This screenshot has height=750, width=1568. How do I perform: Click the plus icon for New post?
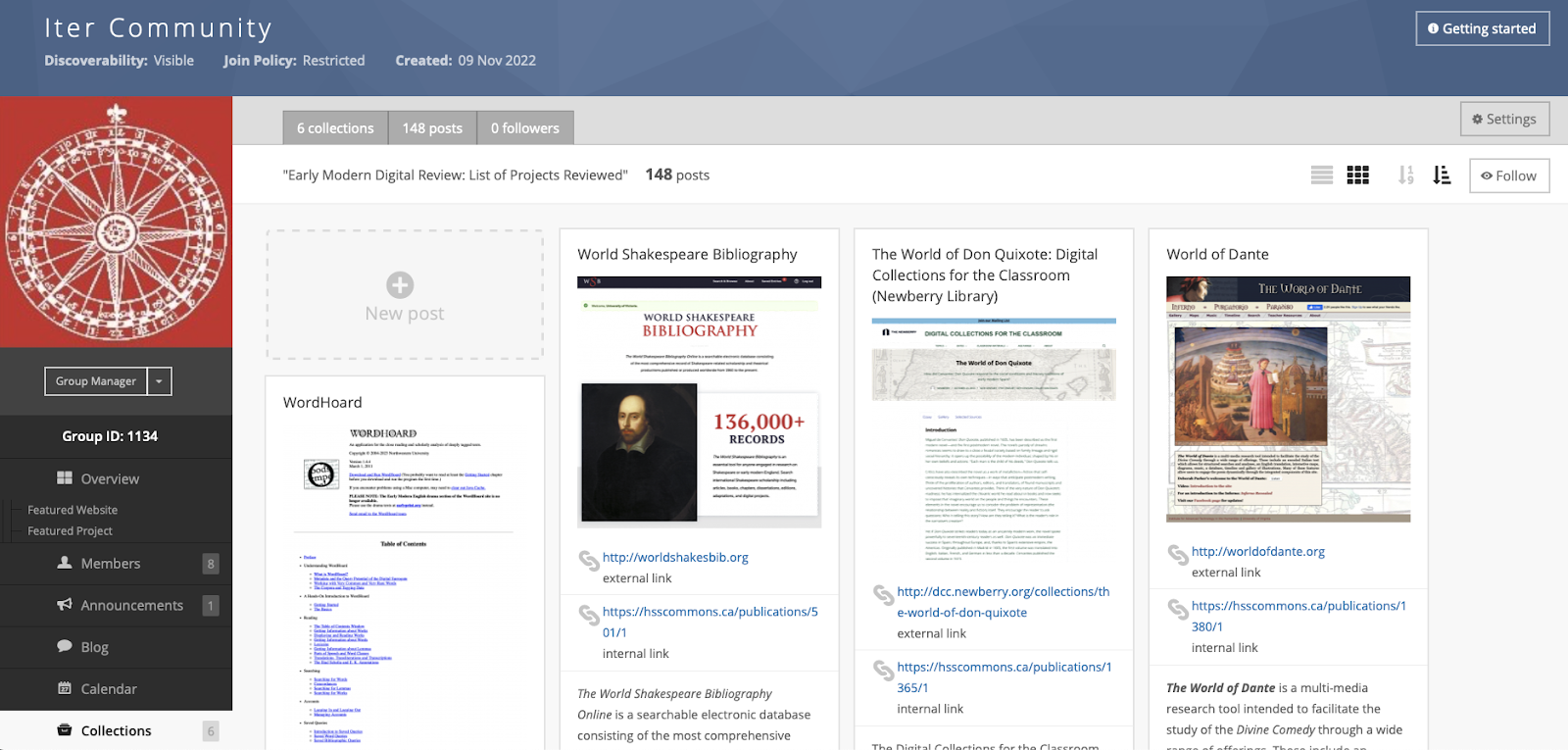tap(400, 285)
